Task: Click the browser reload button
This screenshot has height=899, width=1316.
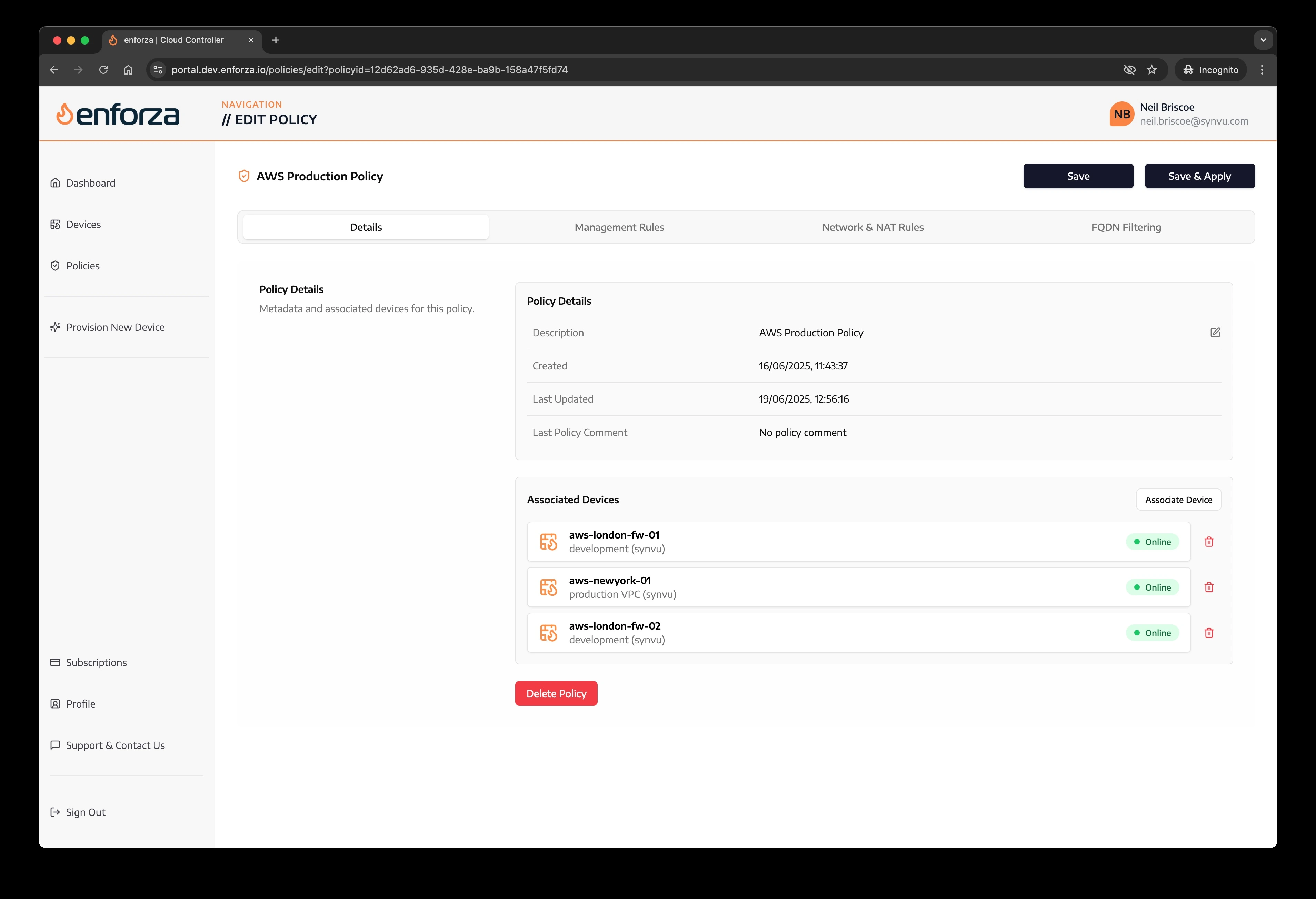Action: coord(103,70)
